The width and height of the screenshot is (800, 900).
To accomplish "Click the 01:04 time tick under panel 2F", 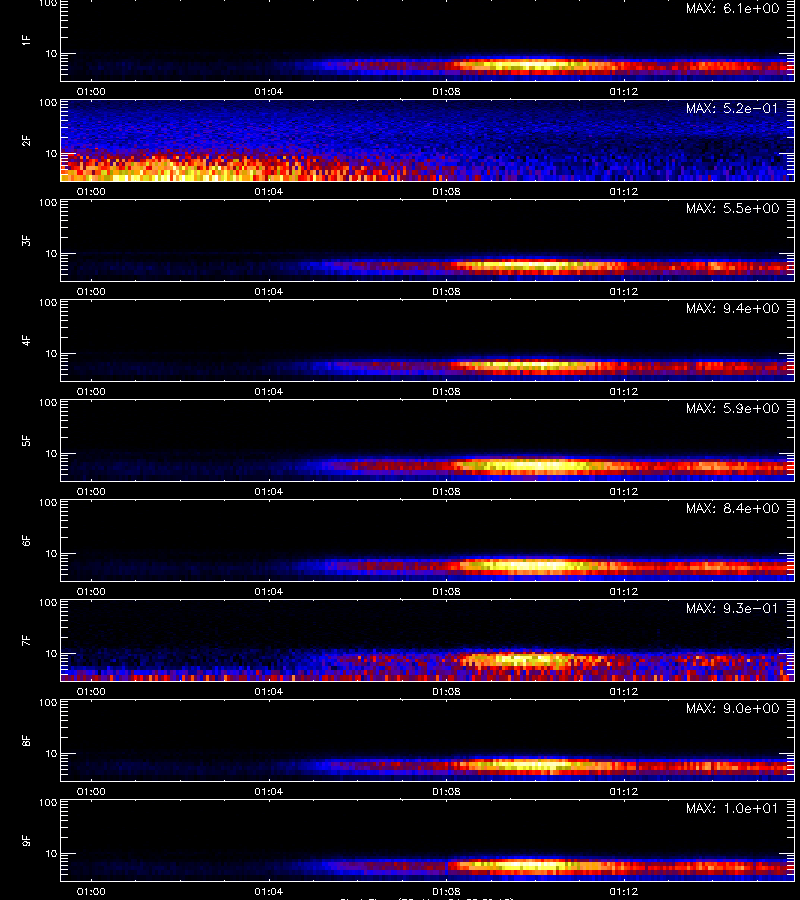I will 269,191.
